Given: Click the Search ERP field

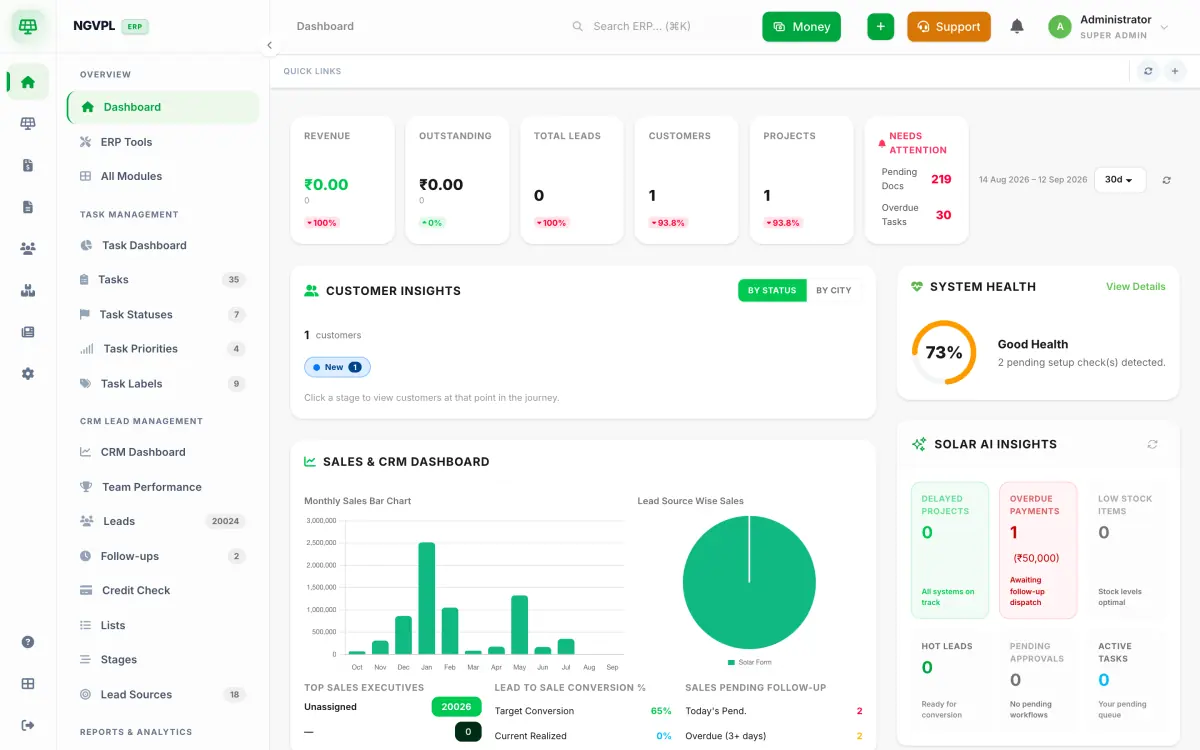Looking at the screenshot, I should point(655,27).
